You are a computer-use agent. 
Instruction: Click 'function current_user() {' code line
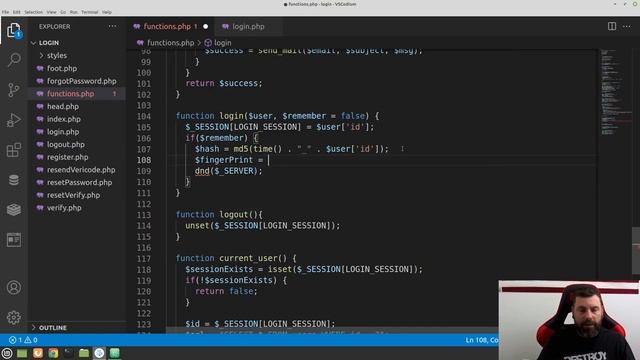pos(236,258)
